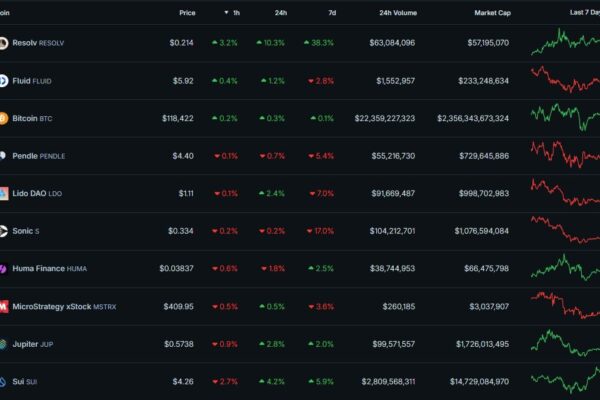Open Lido DAO's 7-day sparkline chart

point(565,192)
